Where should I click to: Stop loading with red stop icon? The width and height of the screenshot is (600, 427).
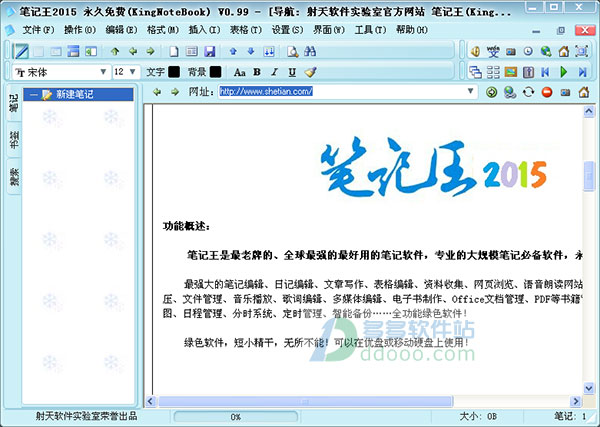[547, 92]
